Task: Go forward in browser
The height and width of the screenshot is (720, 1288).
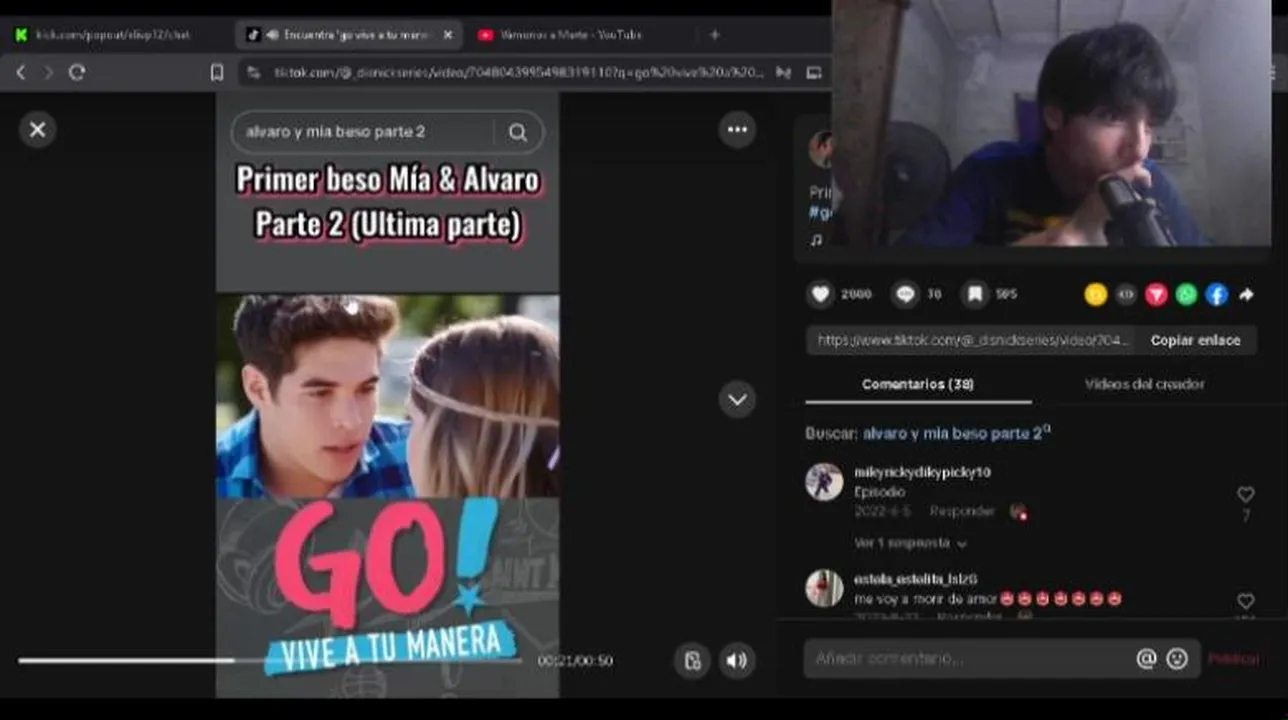Action: [48, 72]
